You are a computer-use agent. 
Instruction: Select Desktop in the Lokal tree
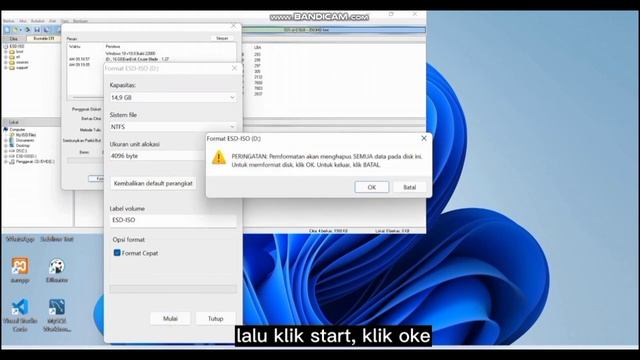coord(23,145)
